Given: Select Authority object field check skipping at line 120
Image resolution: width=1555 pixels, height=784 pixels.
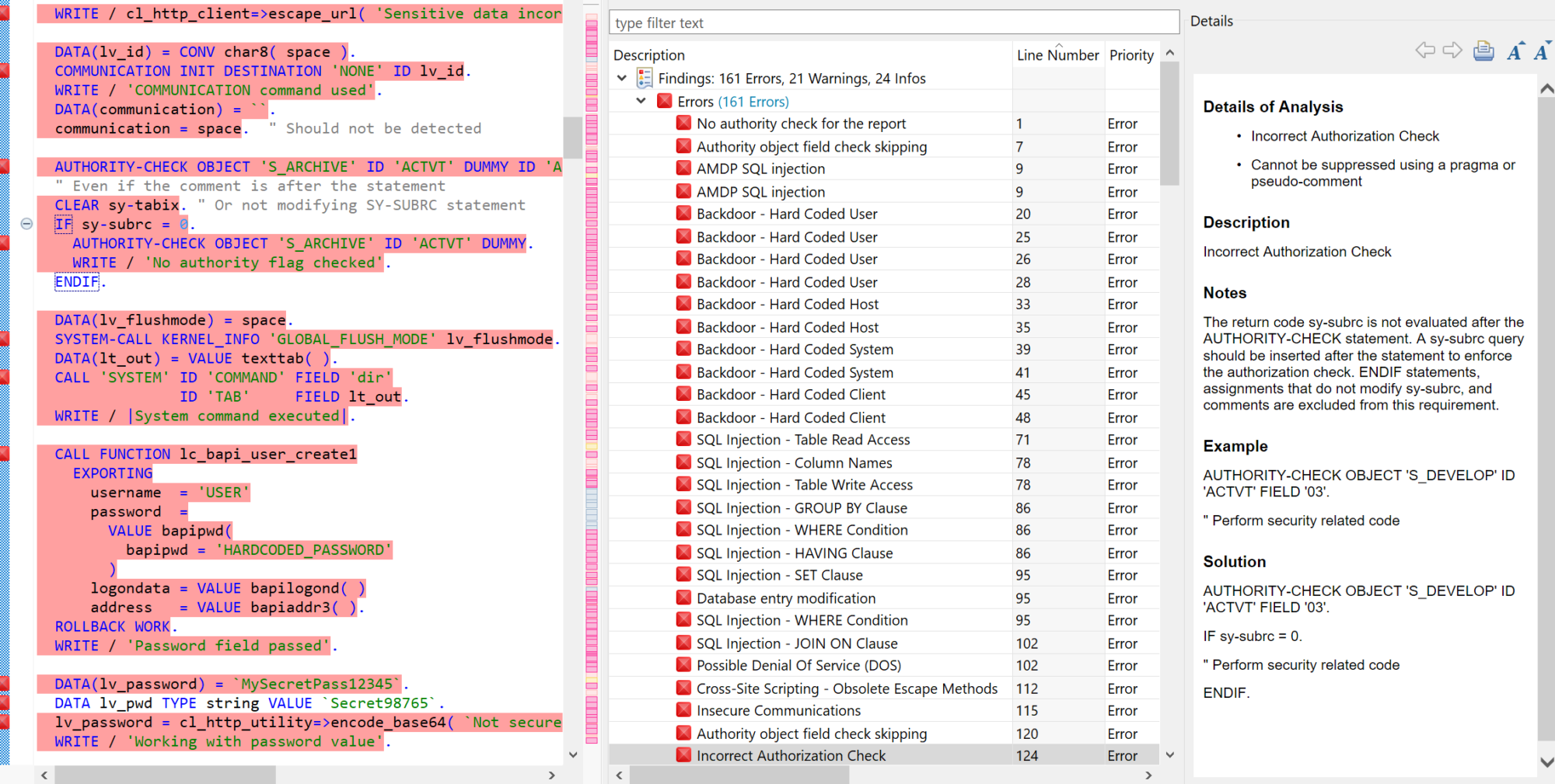Looking at the screenshot, I should pos(884,733).
